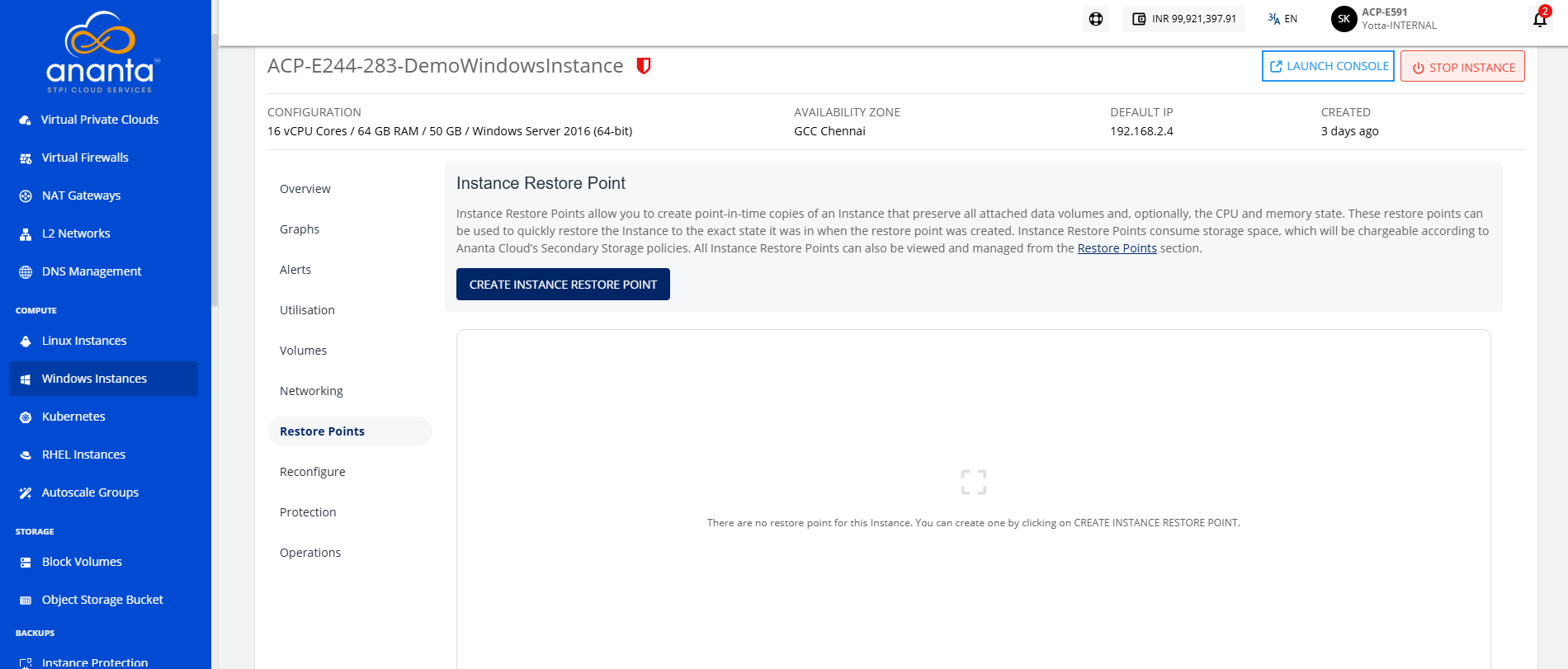The image size is (1568, 669).
Task: Open Autoscale Groups in sidebar
Action: (103, 492)
